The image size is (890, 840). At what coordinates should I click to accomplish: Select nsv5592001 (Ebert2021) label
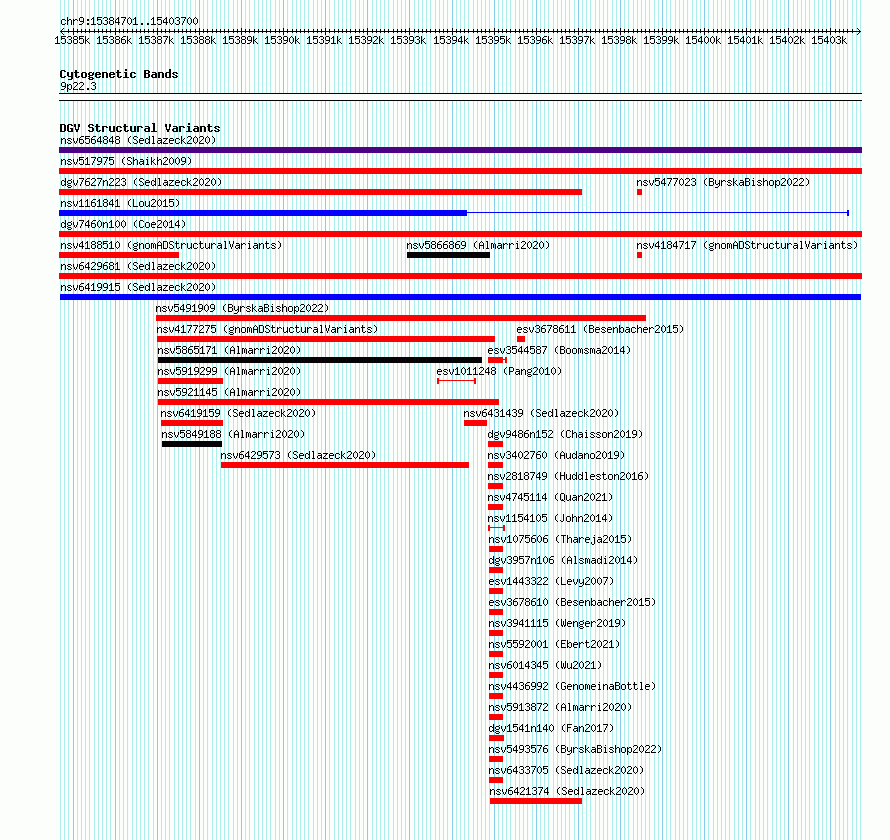(554, 644)
